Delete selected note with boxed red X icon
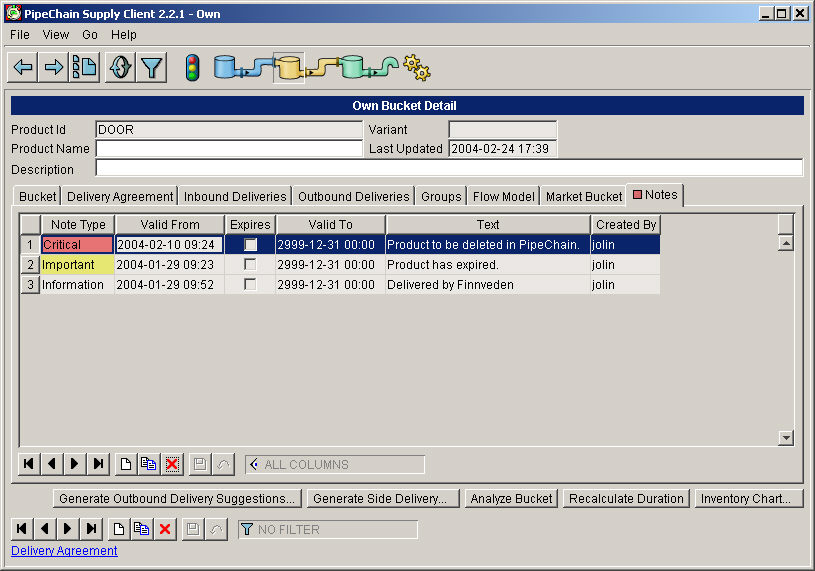 point(172,464)
